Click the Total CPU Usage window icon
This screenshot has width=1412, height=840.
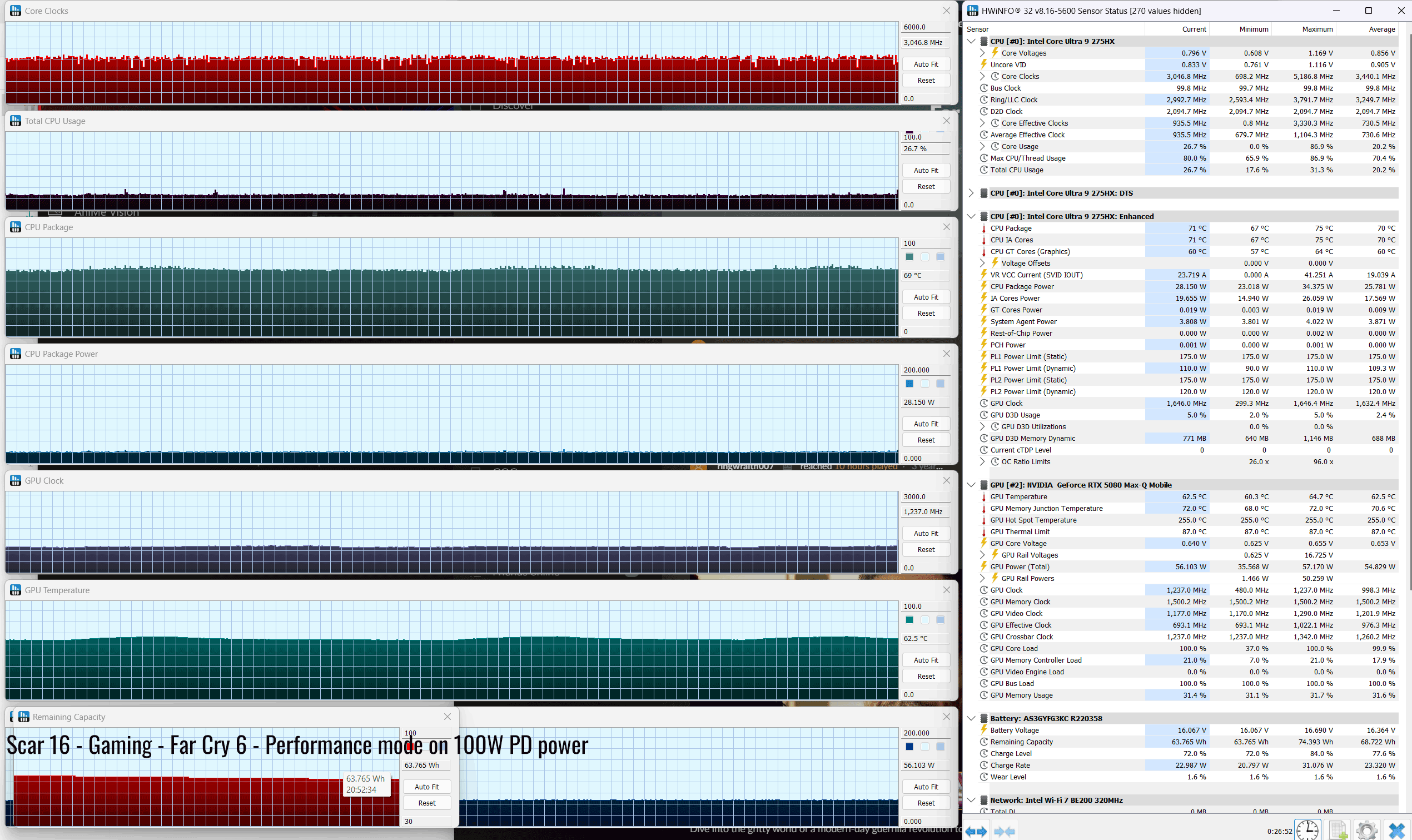(x=15, y=121)
